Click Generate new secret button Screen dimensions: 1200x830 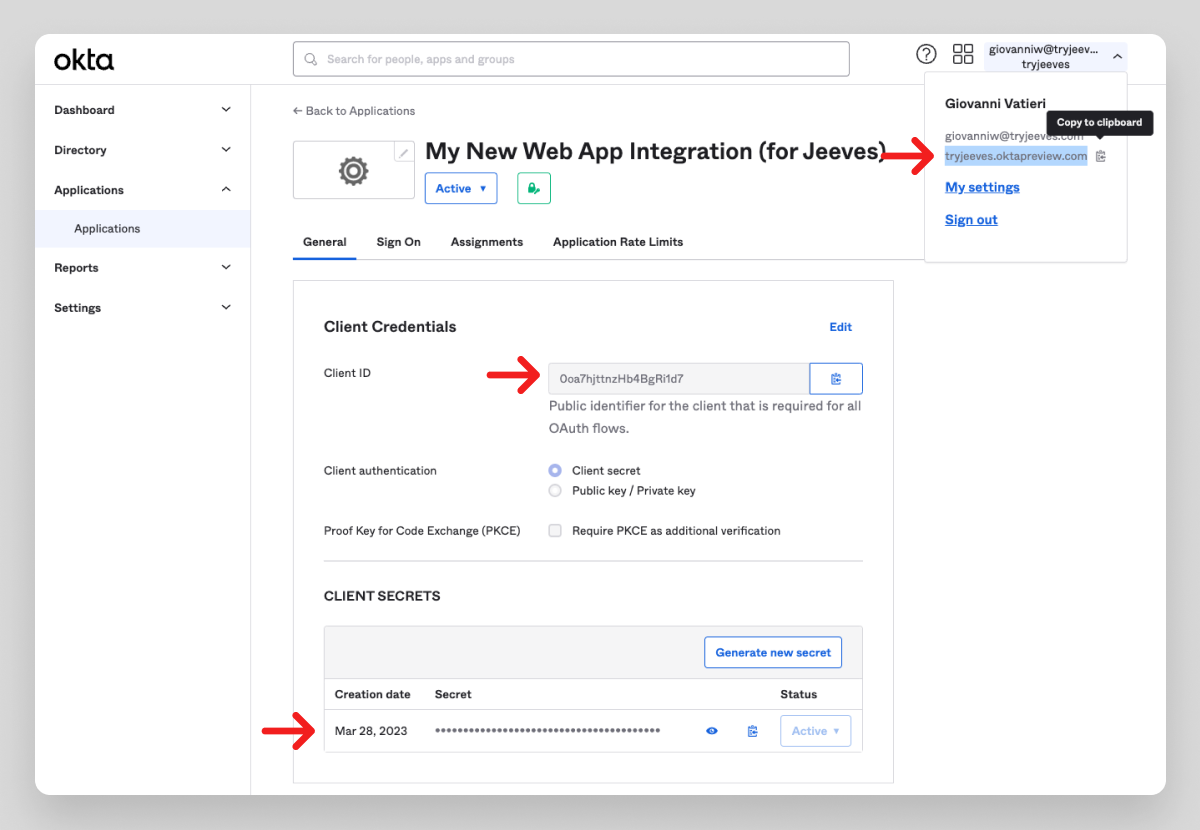(773, 653)
